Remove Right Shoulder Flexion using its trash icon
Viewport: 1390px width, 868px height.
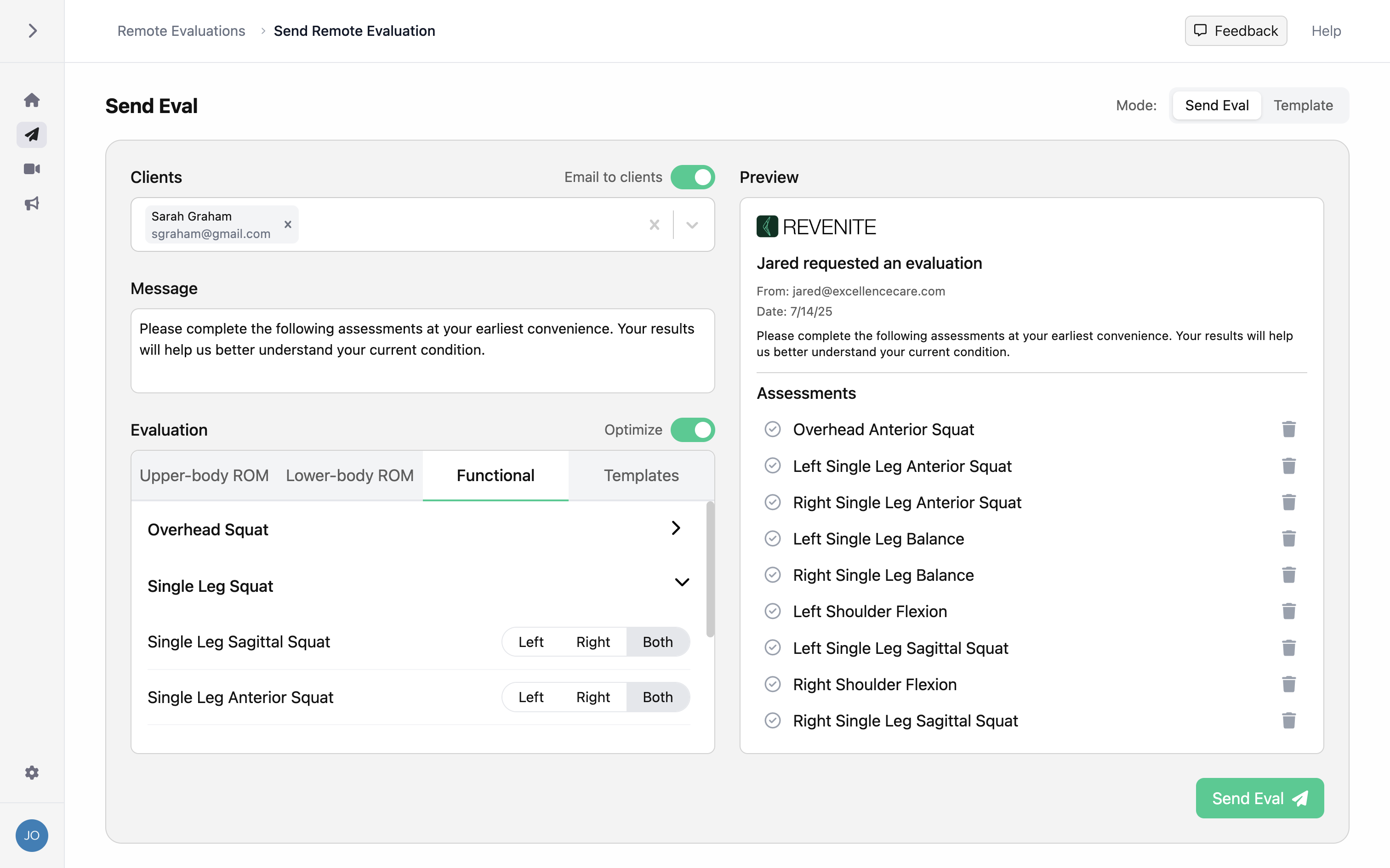[1289, 684]
